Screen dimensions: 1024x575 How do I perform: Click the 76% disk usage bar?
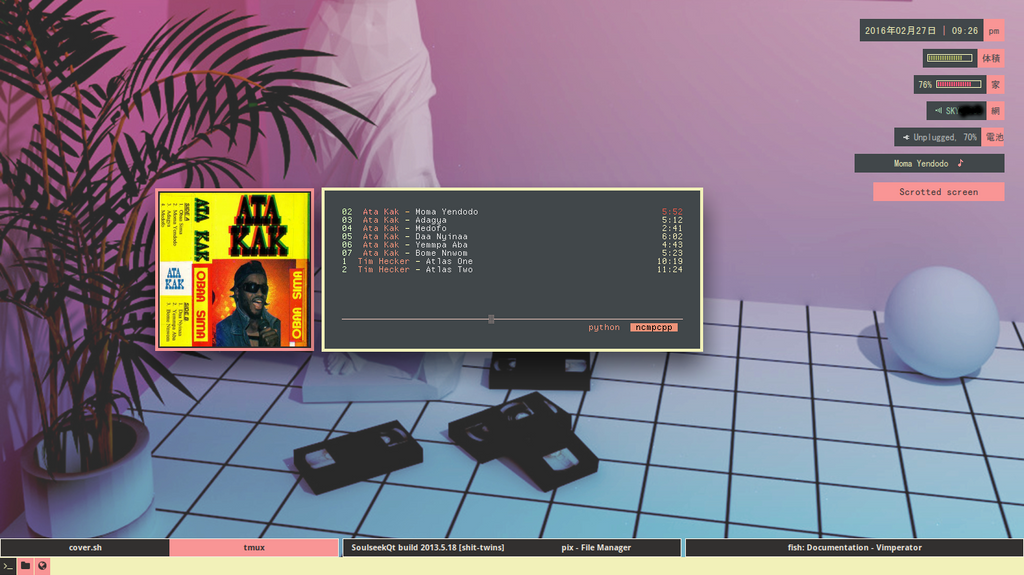pos(959,84)
